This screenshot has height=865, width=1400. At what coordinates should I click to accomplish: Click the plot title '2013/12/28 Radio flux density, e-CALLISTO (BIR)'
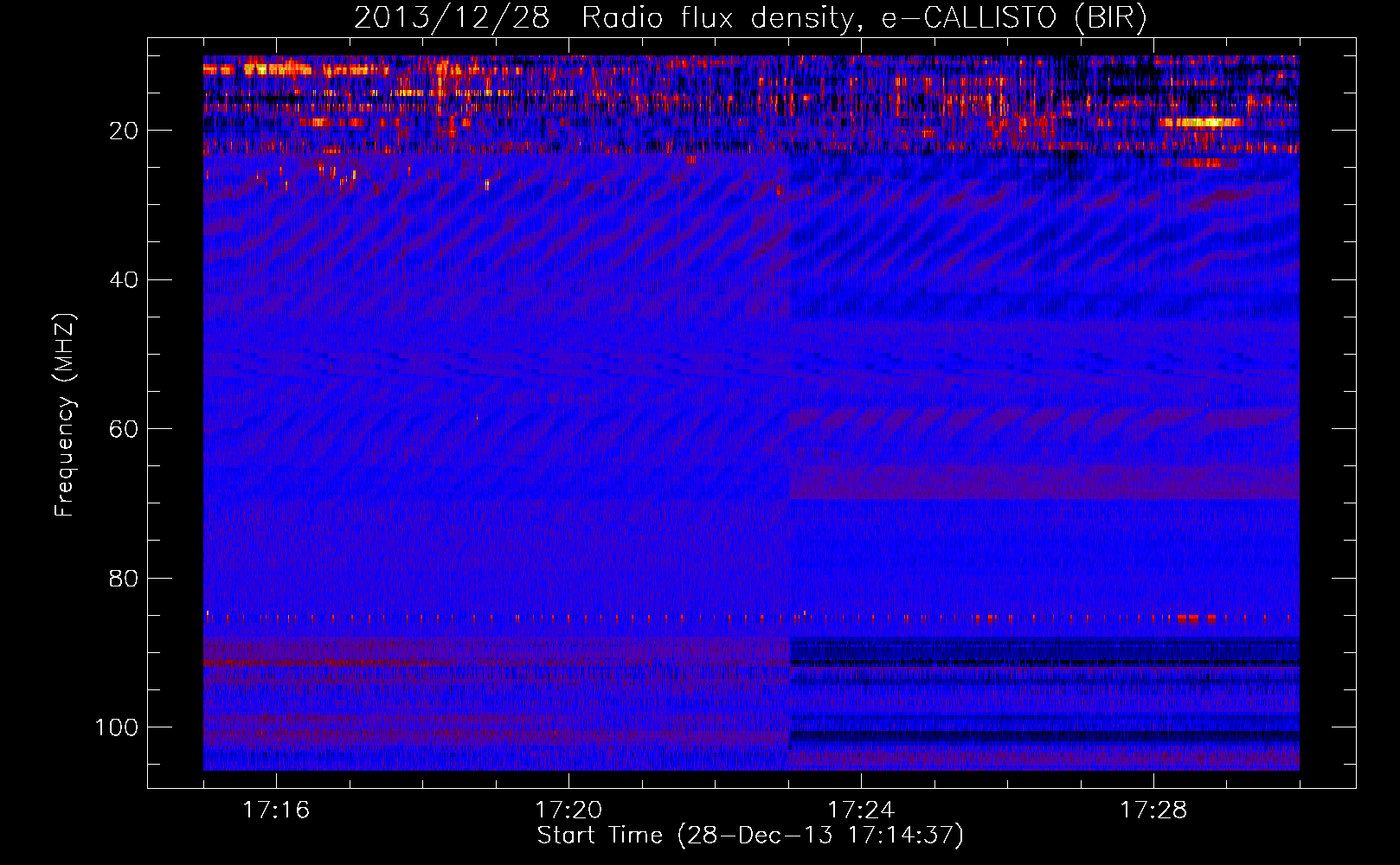[x=751, y=18]
